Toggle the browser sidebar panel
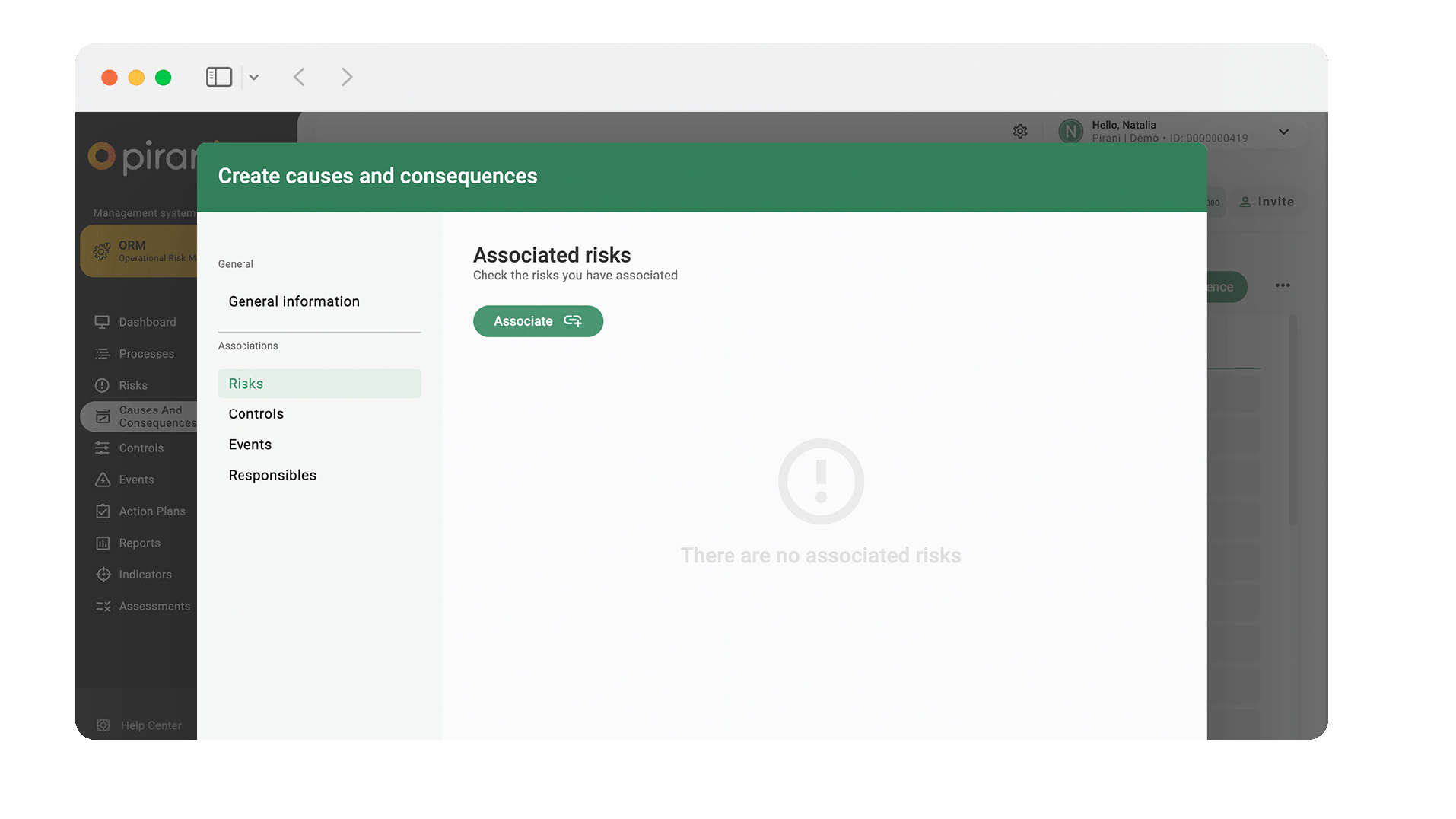The image size is (1456, 819). click(219, 76)
